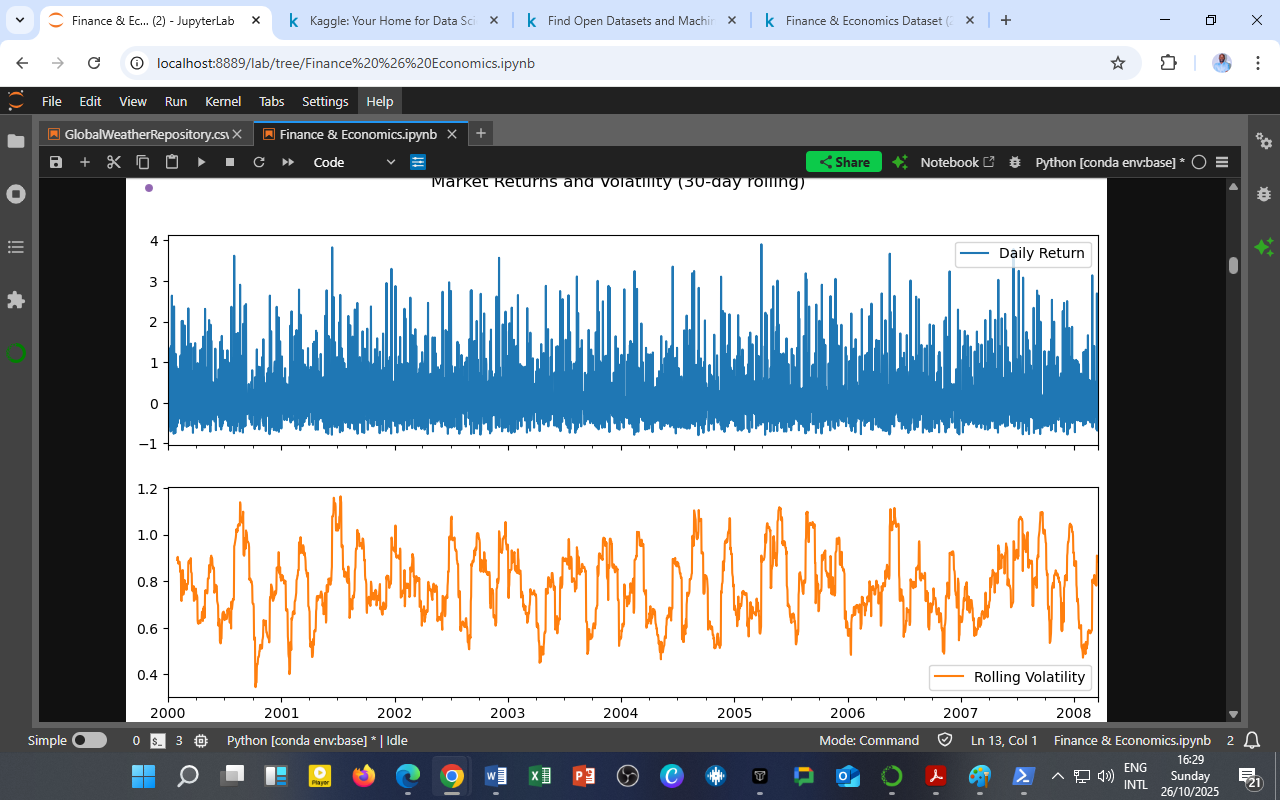1280x800 pixels.
Task: Open the Table of Contents sidebar panel
Action: pos(16,247)
